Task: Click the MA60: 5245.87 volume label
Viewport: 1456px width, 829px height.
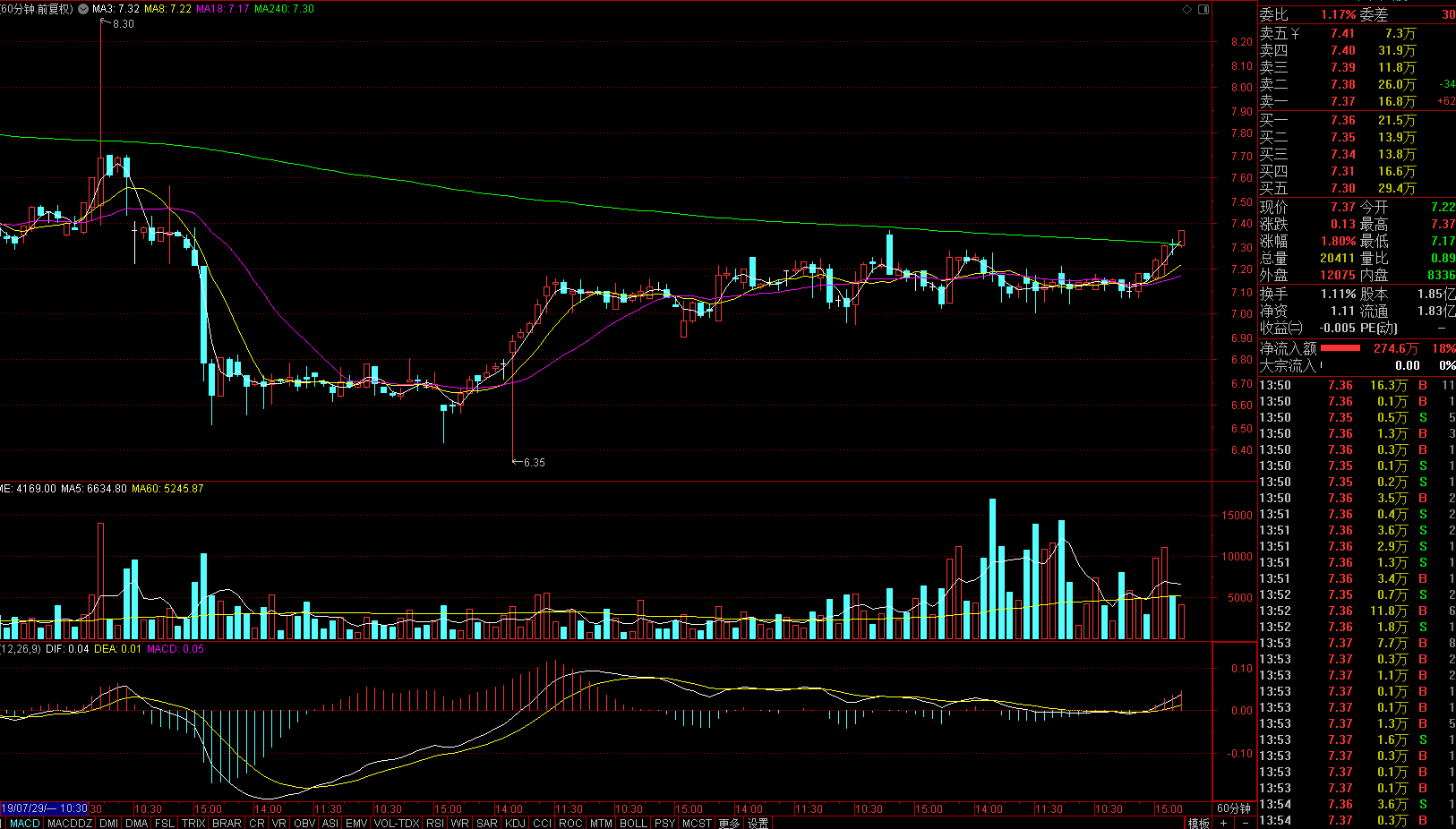Action: (x=167, y=489)
